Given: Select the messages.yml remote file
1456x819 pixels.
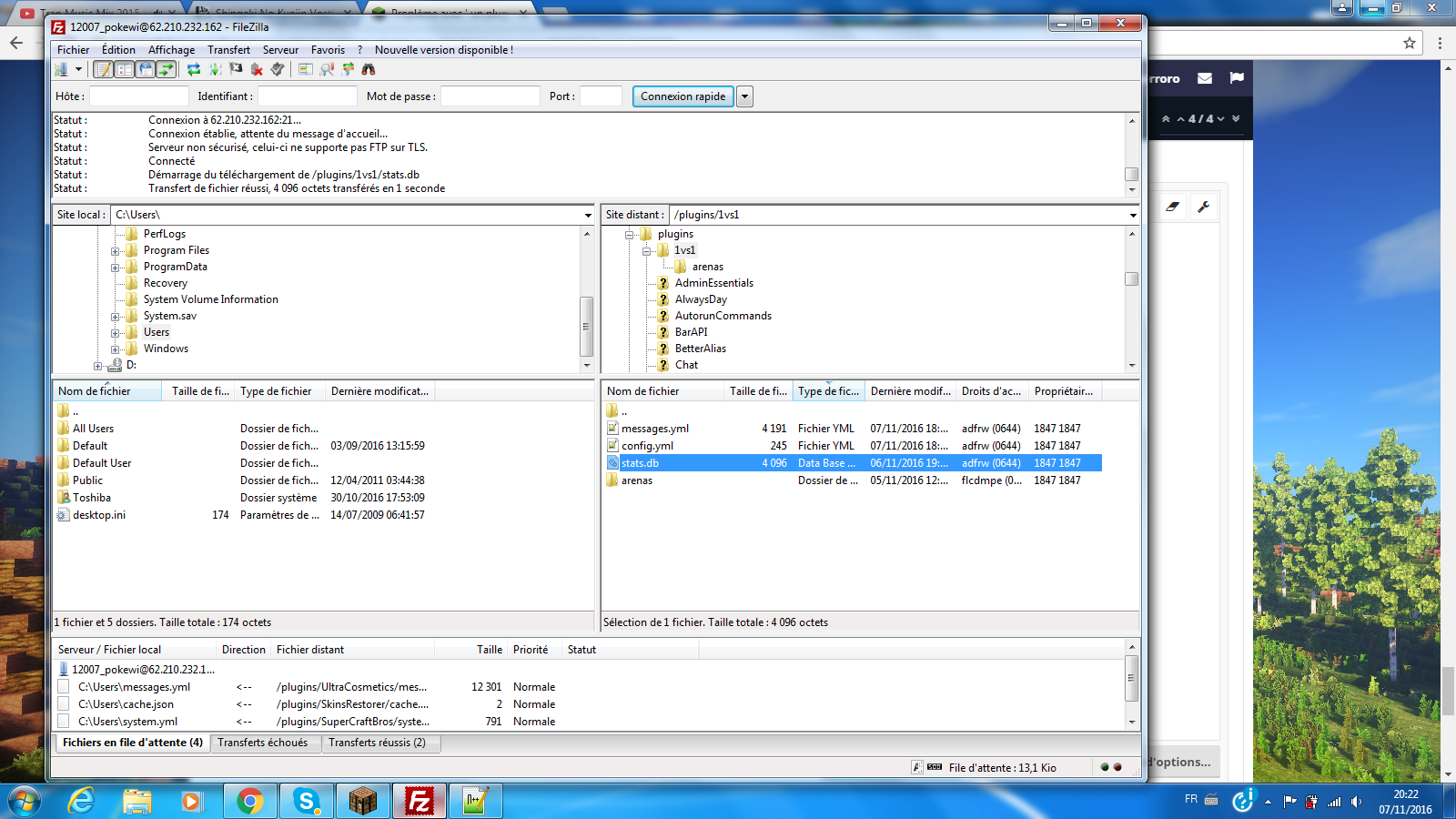Looking at the screenshot, I should (x=852, y=429).
